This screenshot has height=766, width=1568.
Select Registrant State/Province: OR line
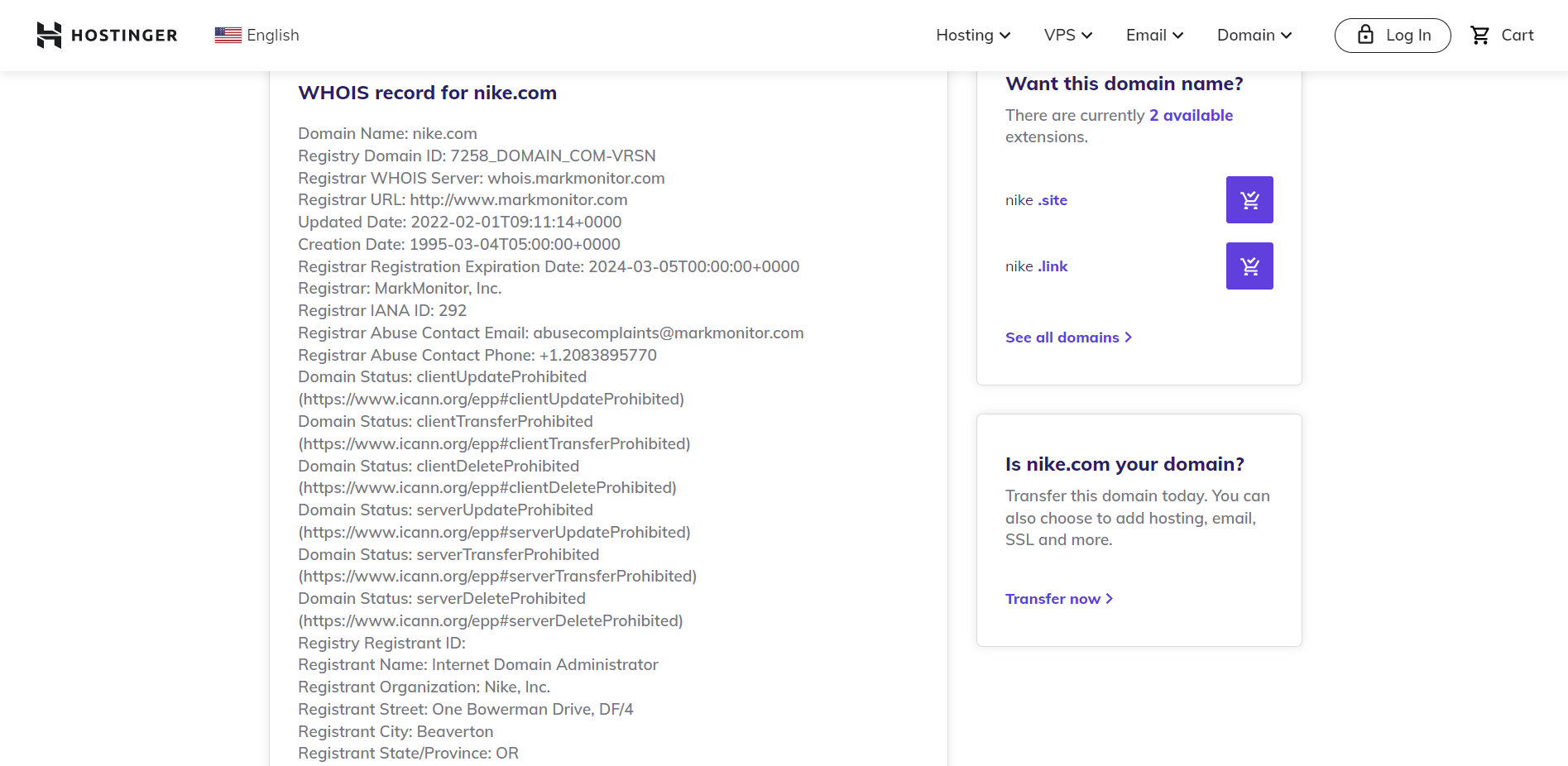click(408, 753)
